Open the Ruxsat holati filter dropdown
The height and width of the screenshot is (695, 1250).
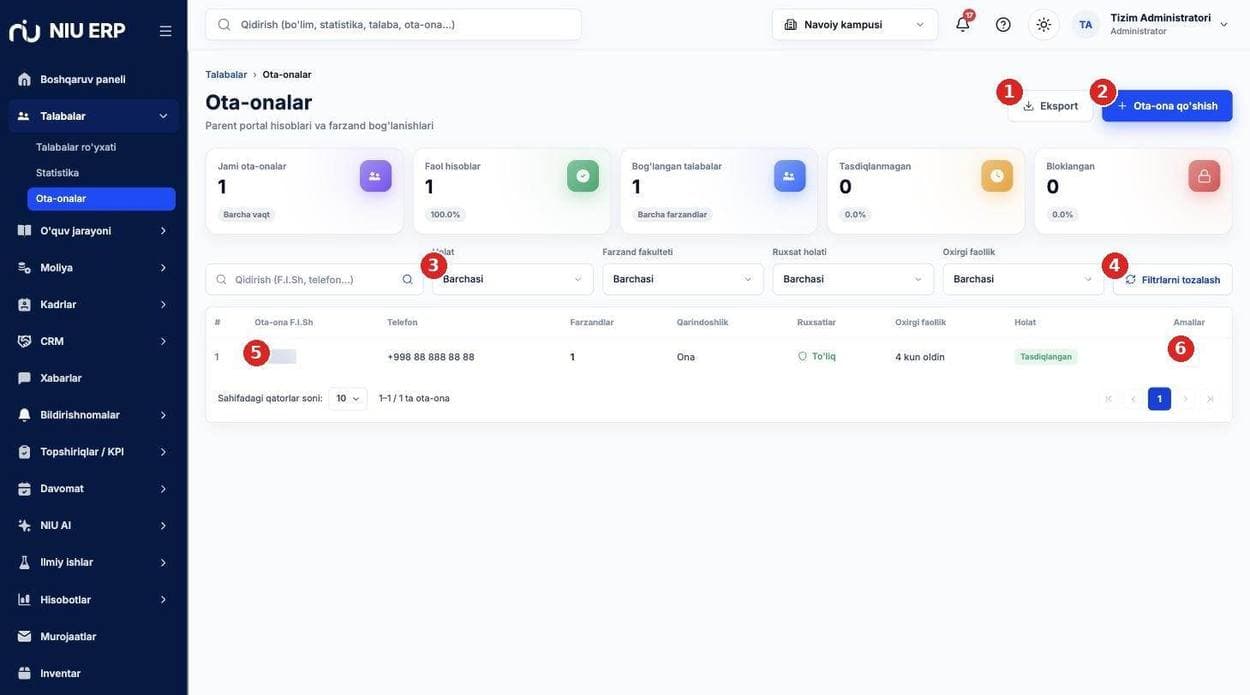point(853,279)
